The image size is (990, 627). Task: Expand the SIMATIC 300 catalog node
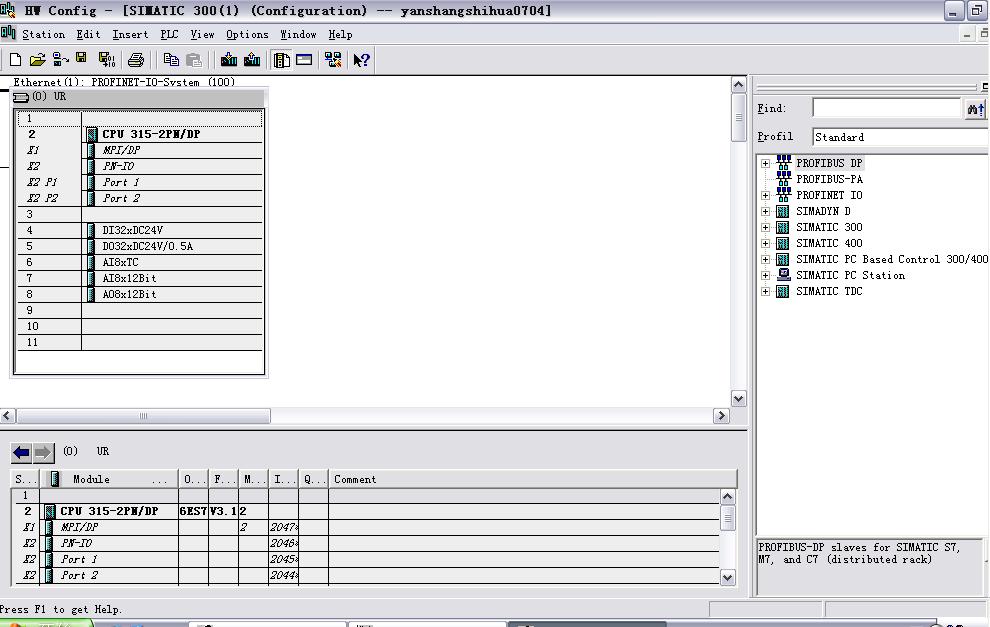(x=766, y=227)
